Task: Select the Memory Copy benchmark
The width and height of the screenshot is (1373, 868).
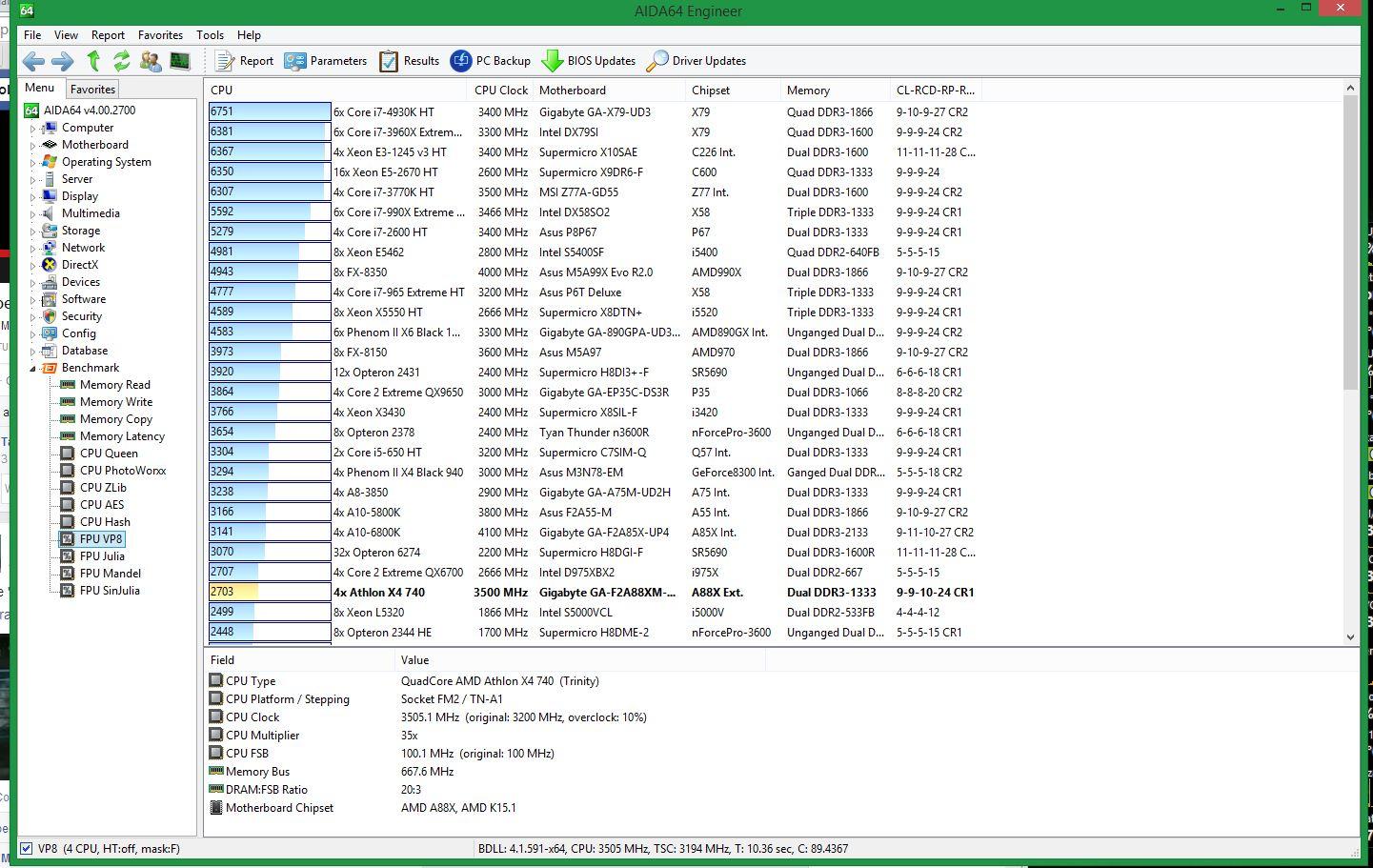Action: (x=115, y=419)
